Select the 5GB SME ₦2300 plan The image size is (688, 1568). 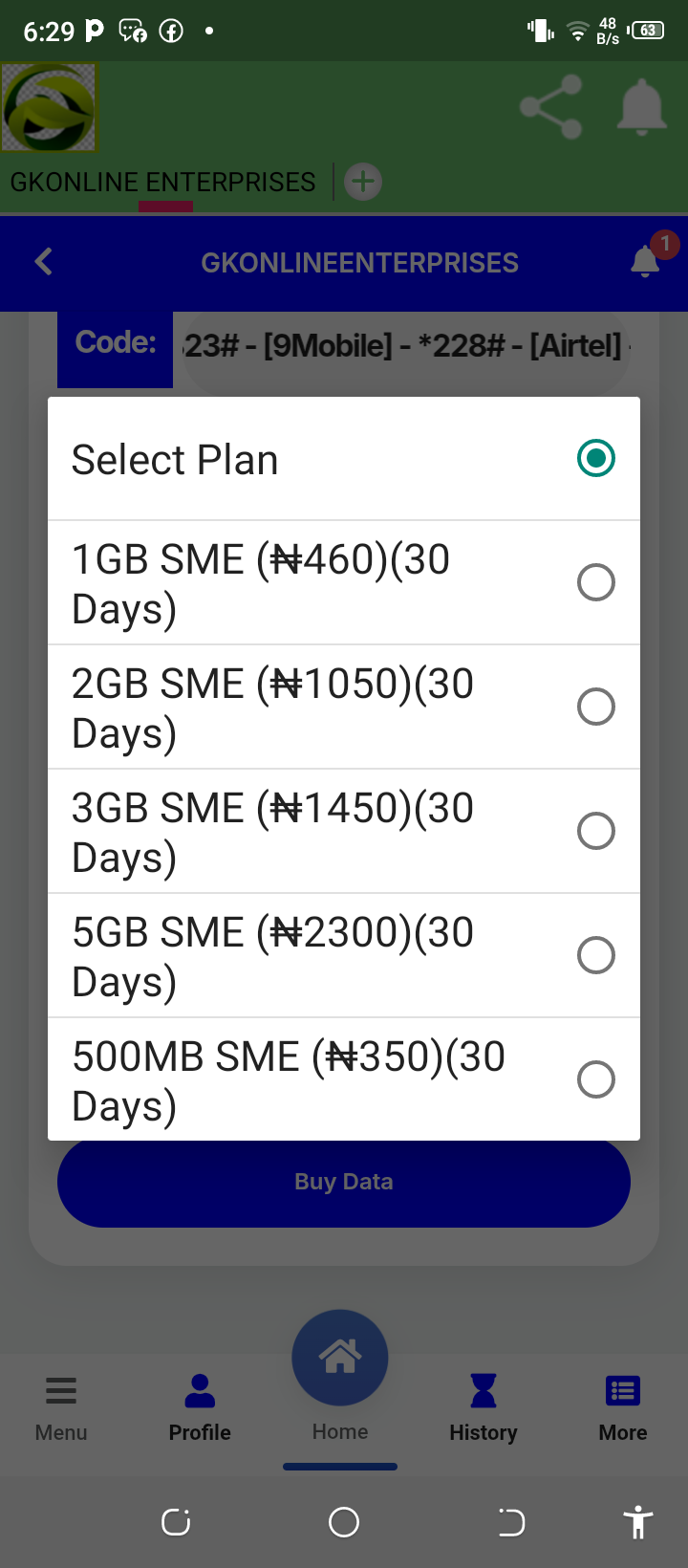(344, 956)
